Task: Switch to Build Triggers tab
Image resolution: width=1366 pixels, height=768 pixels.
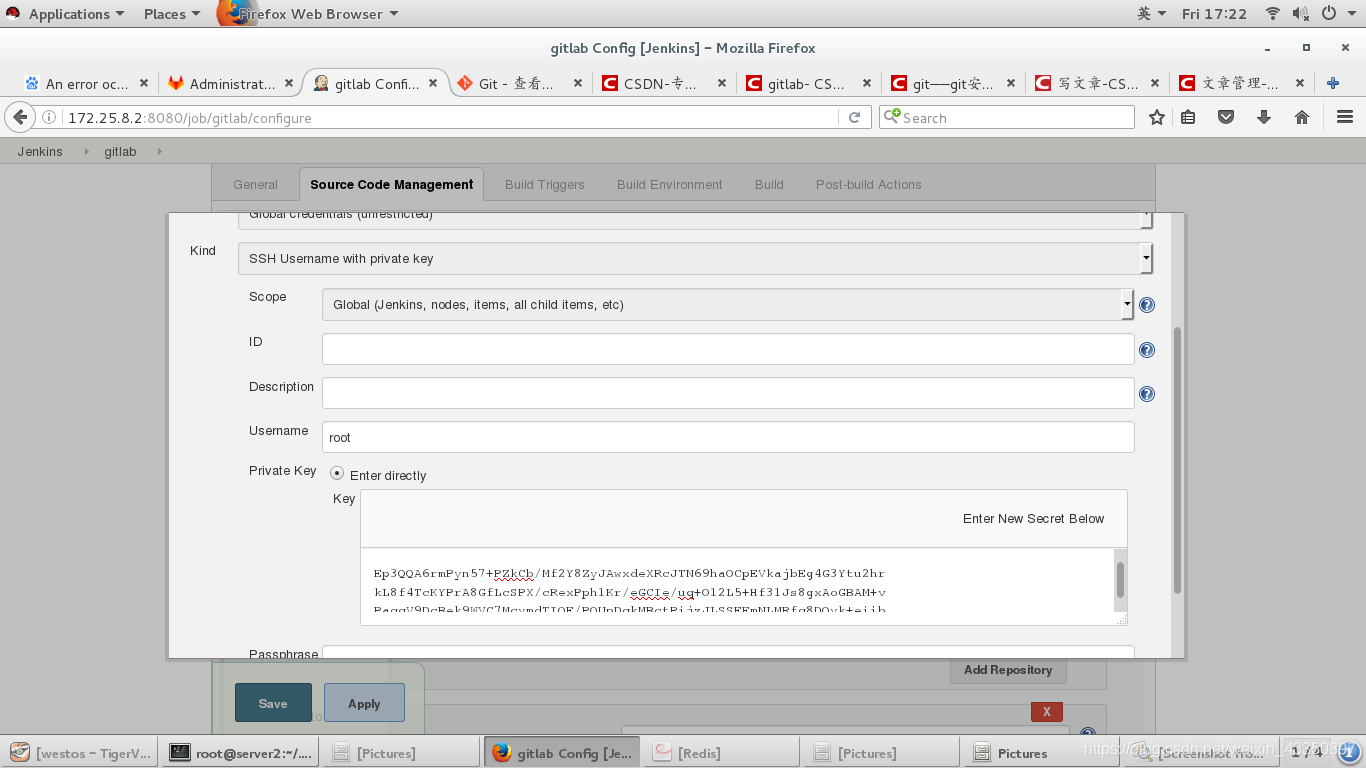Action: (544, 184)
